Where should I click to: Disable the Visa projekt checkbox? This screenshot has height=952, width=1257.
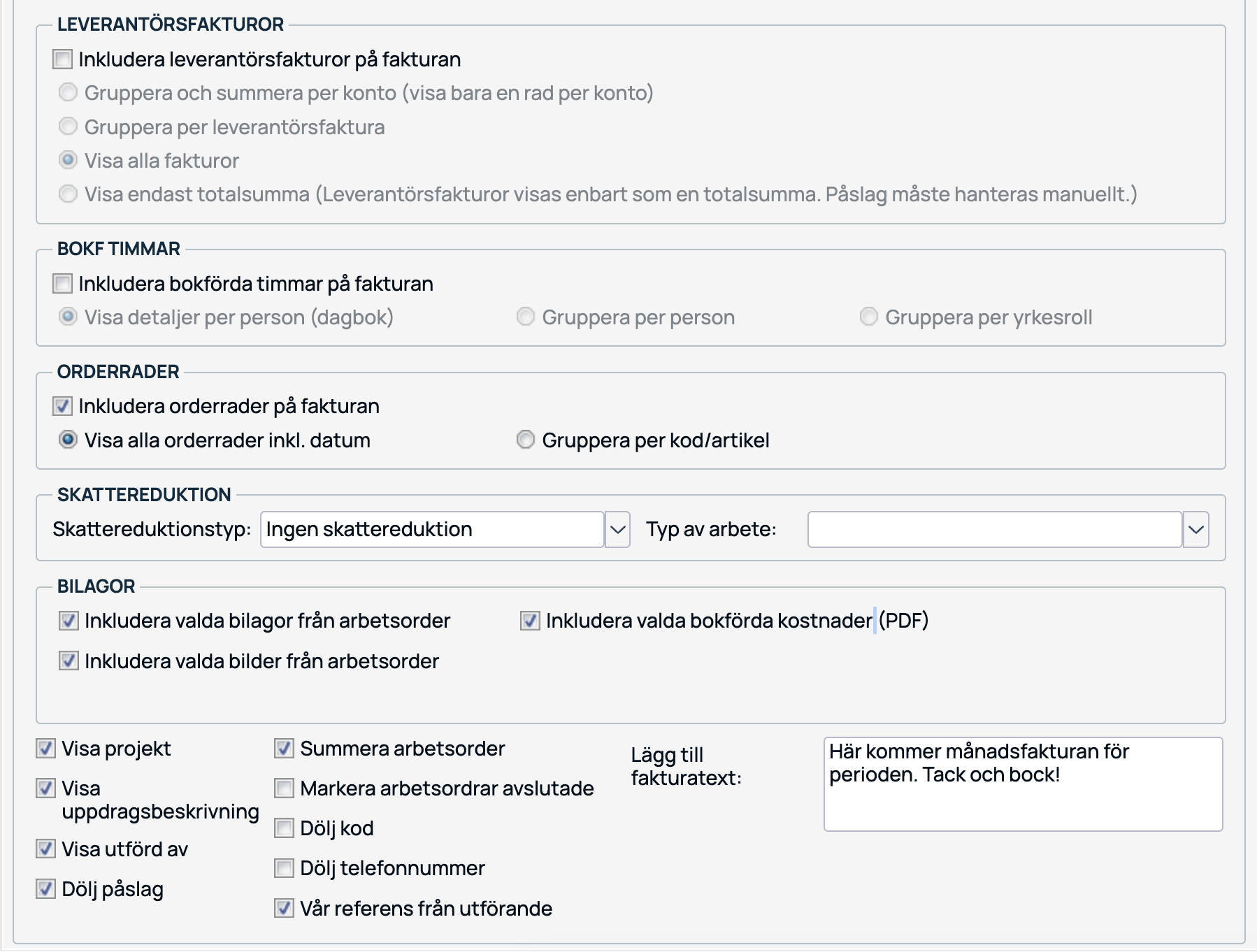coord(46,749)
